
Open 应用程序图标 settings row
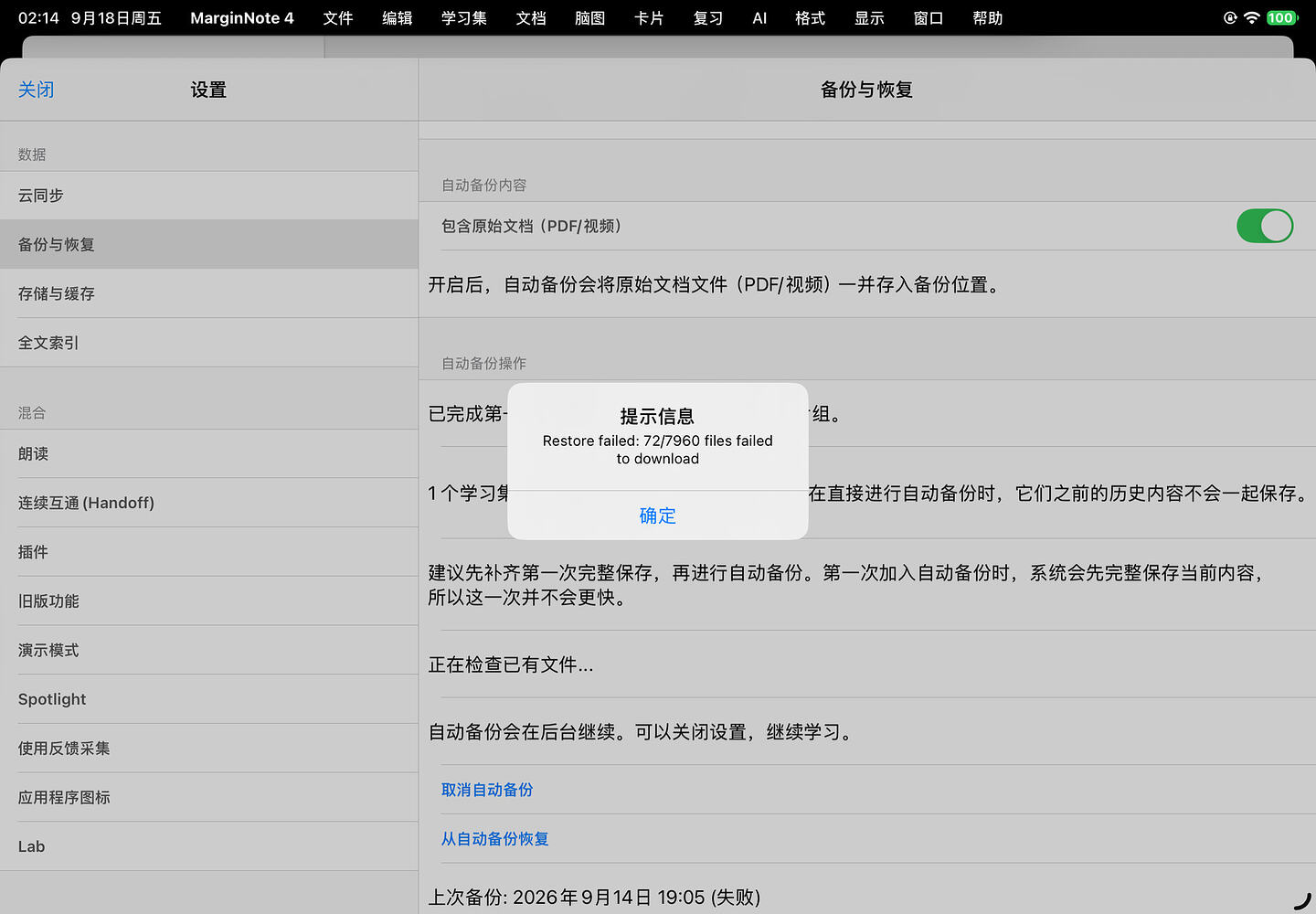coord(209,798)
